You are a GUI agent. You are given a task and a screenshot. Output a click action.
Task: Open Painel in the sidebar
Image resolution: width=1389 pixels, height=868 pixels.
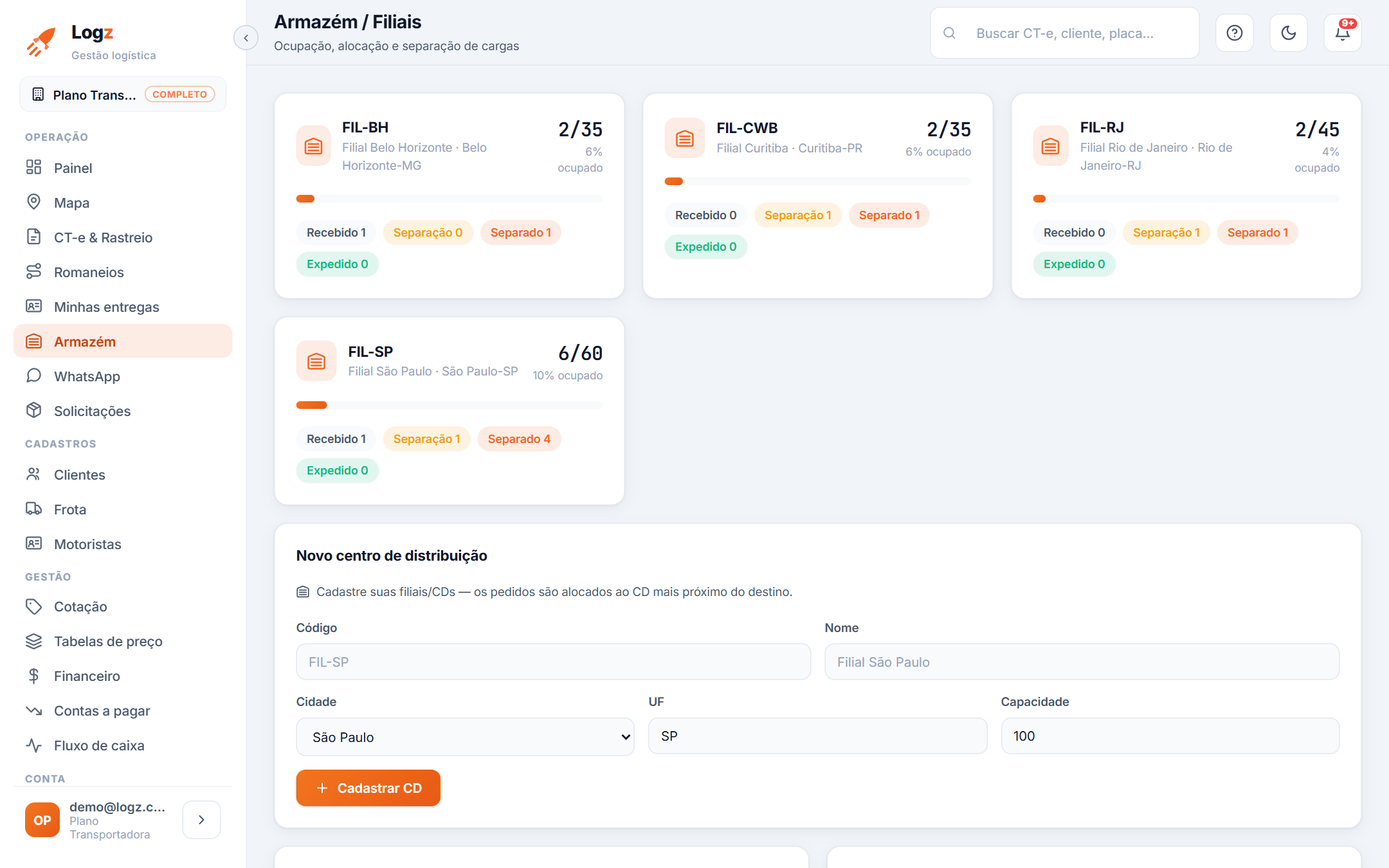pyautogui.click(x=123, y=168)
